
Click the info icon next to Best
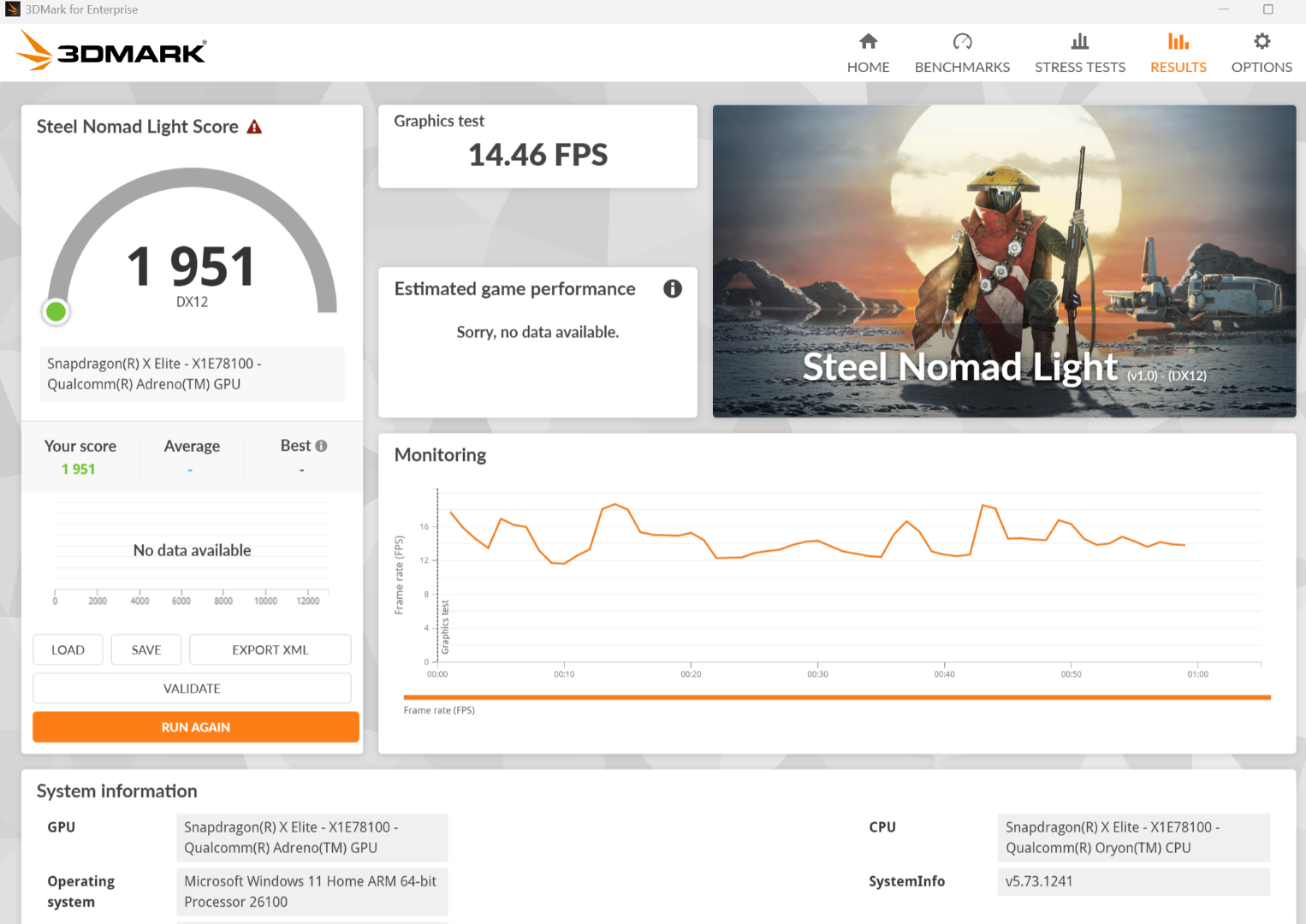click(321, 446)
